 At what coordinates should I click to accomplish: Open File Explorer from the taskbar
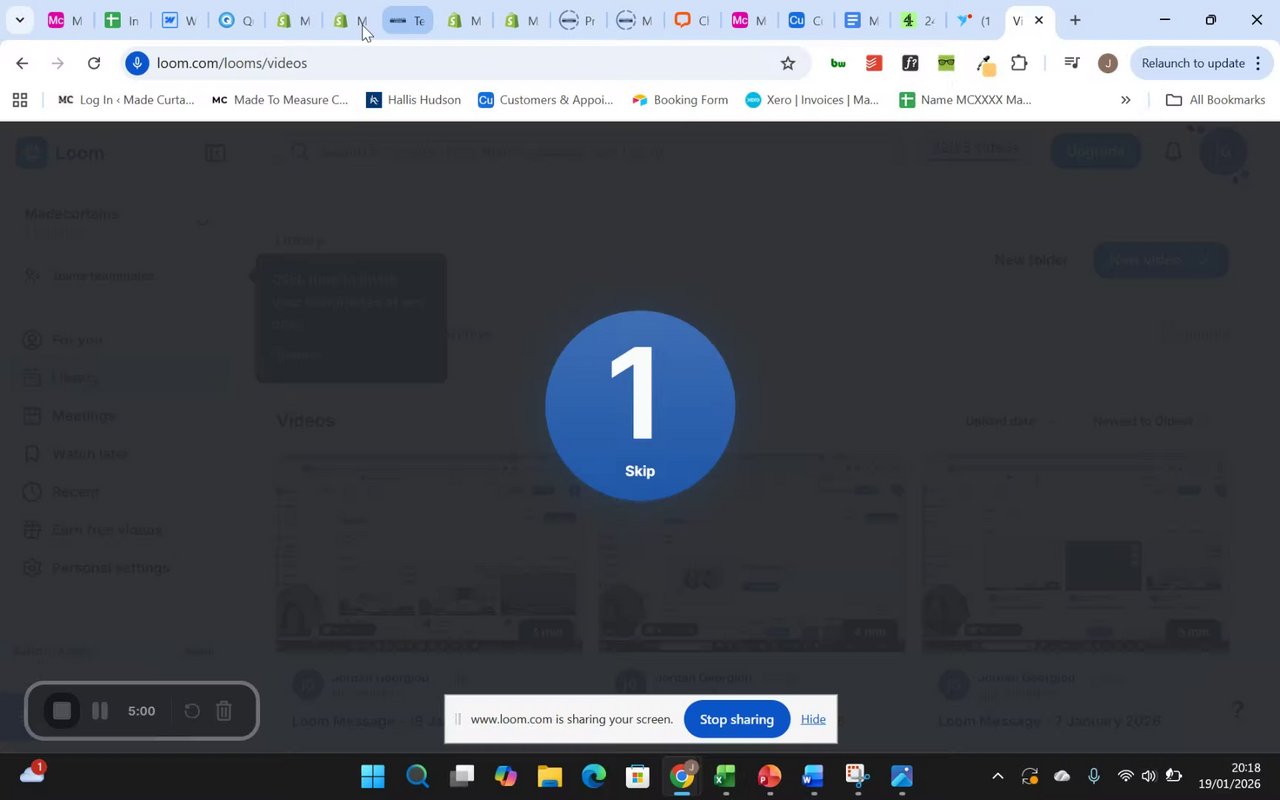(x=549, y=776)
